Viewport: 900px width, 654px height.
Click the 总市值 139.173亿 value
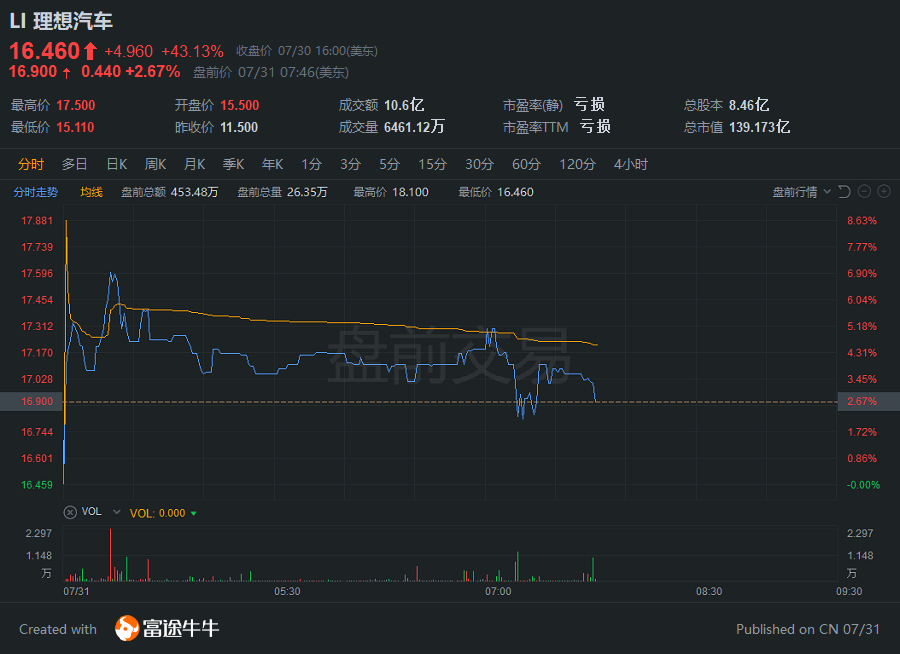[x=759, y=127]
